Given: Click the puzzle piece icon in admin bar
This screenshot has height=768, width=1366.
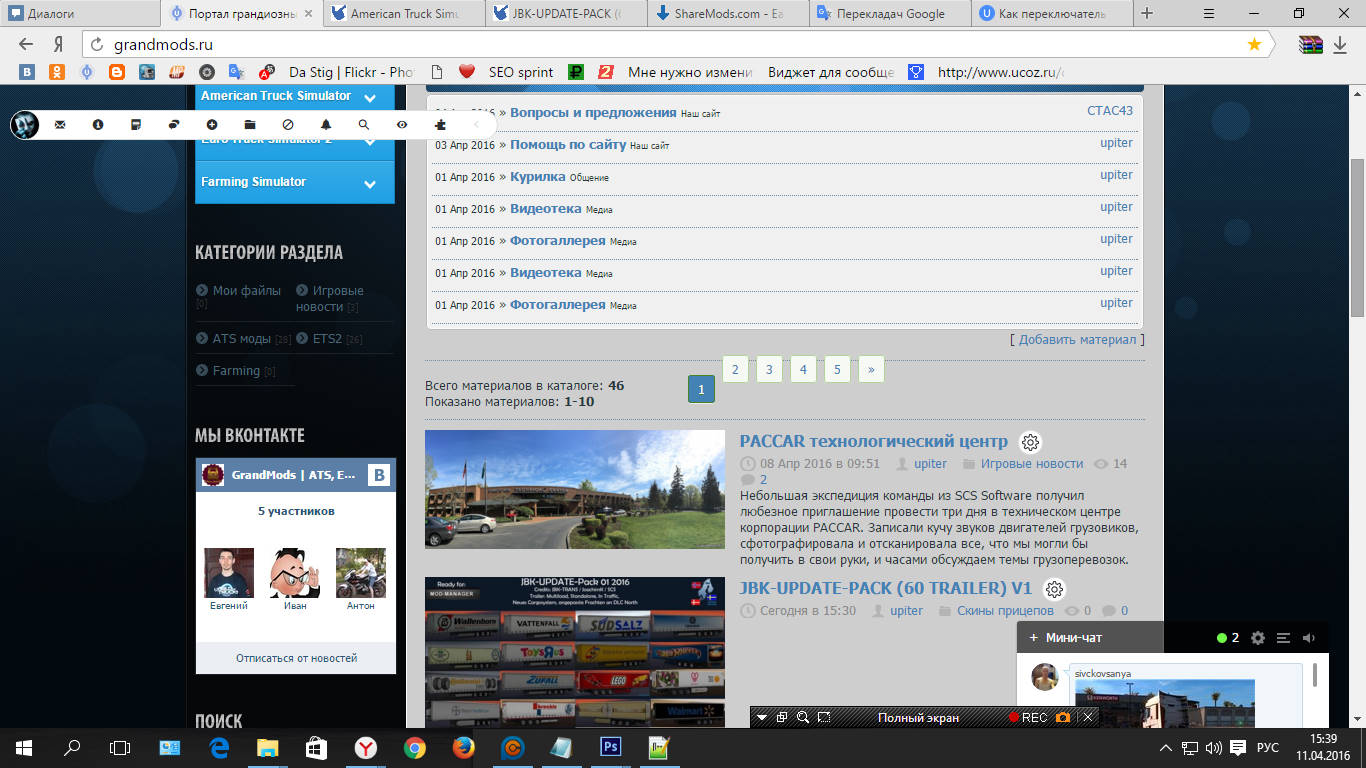Looking at the screenshot, I should pyautogui.click(x=440, y=125).
